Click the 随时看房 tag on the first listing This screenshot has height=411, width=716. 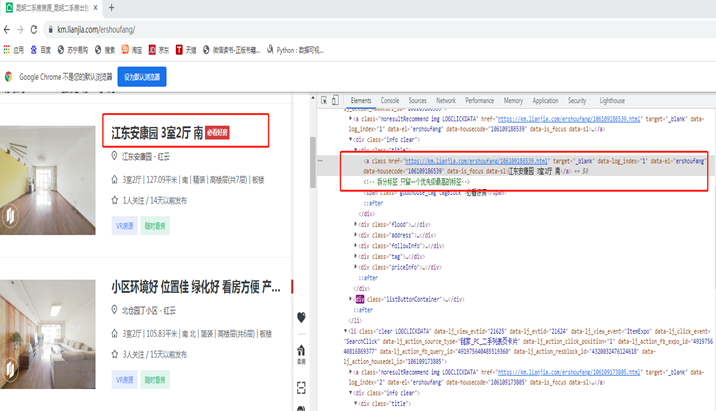[155, 226]
